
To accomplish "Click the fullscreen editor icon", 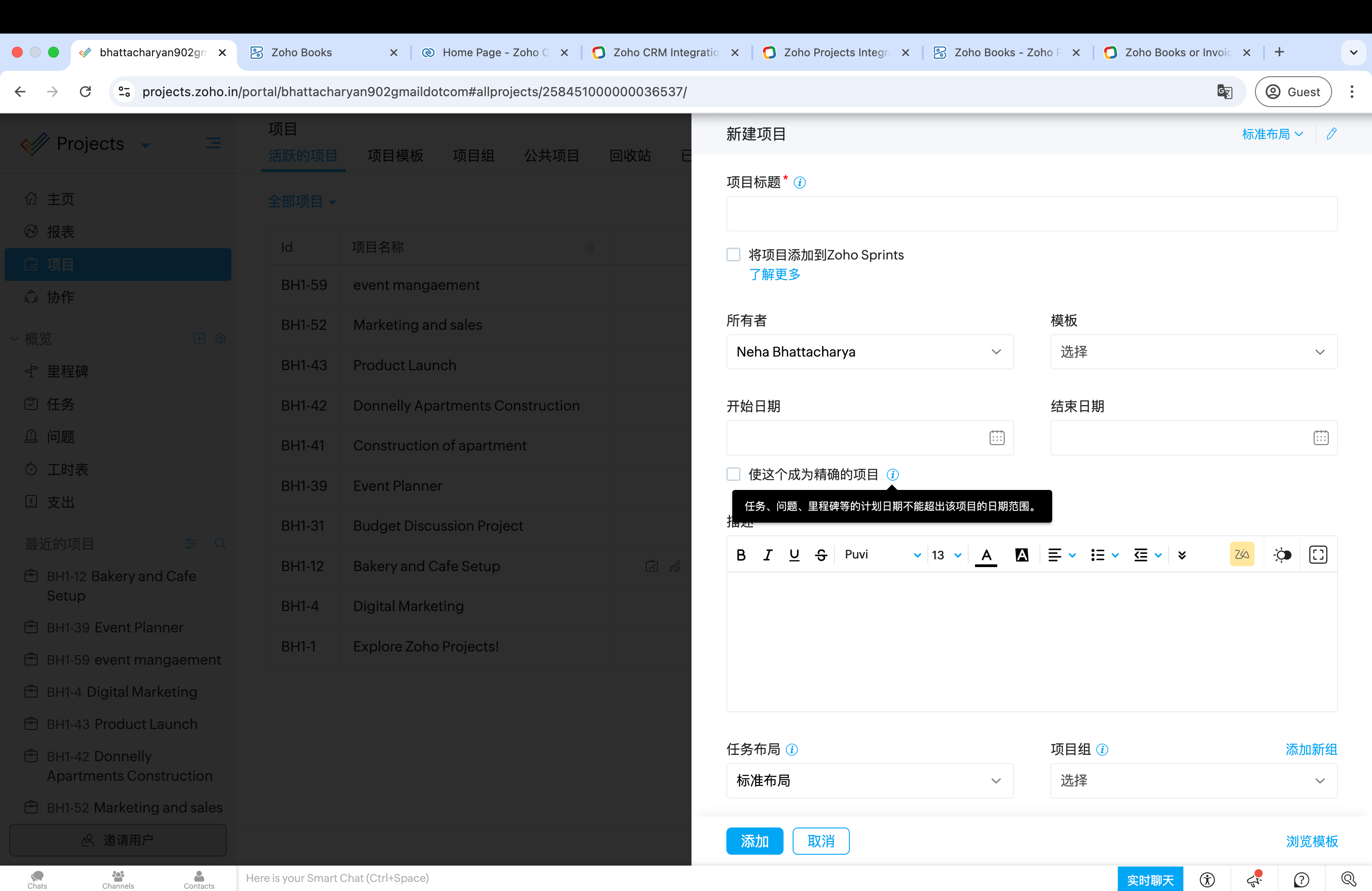I will click(1318, 554).
